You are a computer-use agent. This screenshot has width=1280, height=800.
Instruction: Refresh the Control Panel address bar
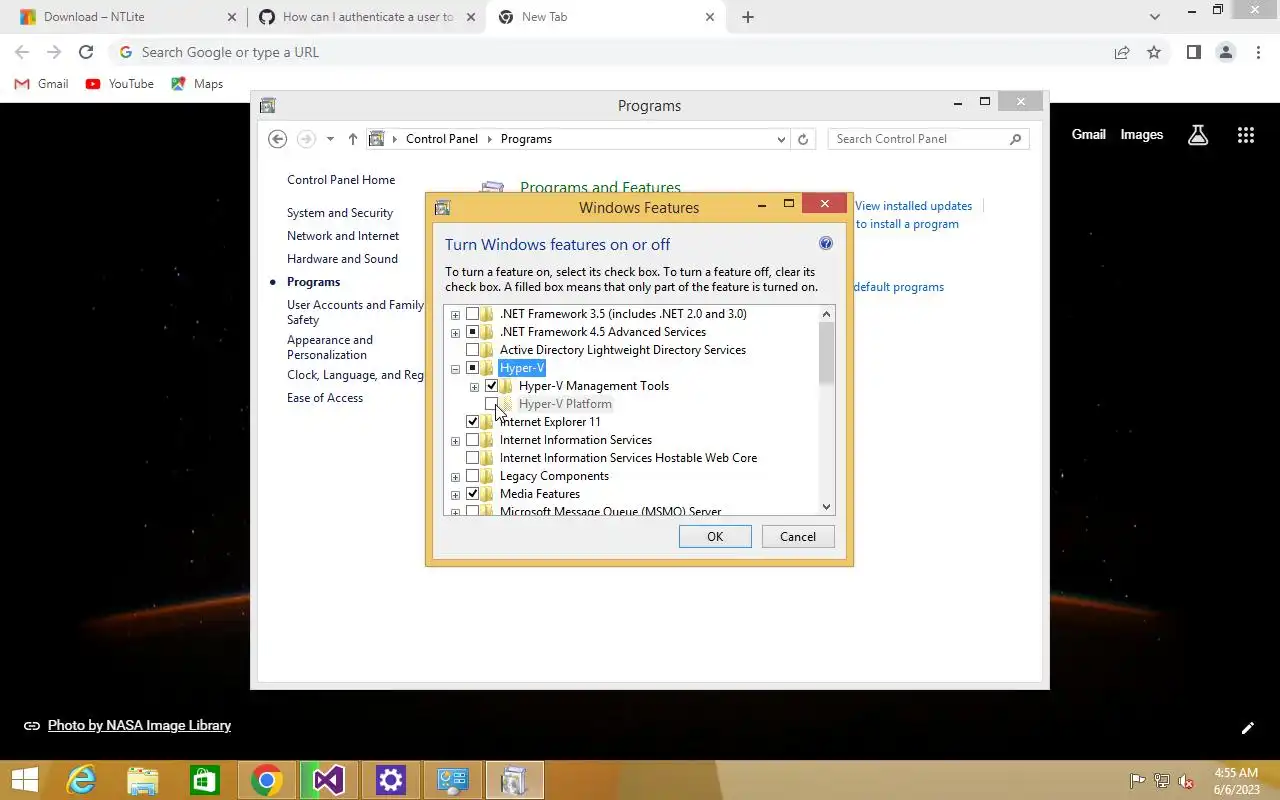coord(803,139)
